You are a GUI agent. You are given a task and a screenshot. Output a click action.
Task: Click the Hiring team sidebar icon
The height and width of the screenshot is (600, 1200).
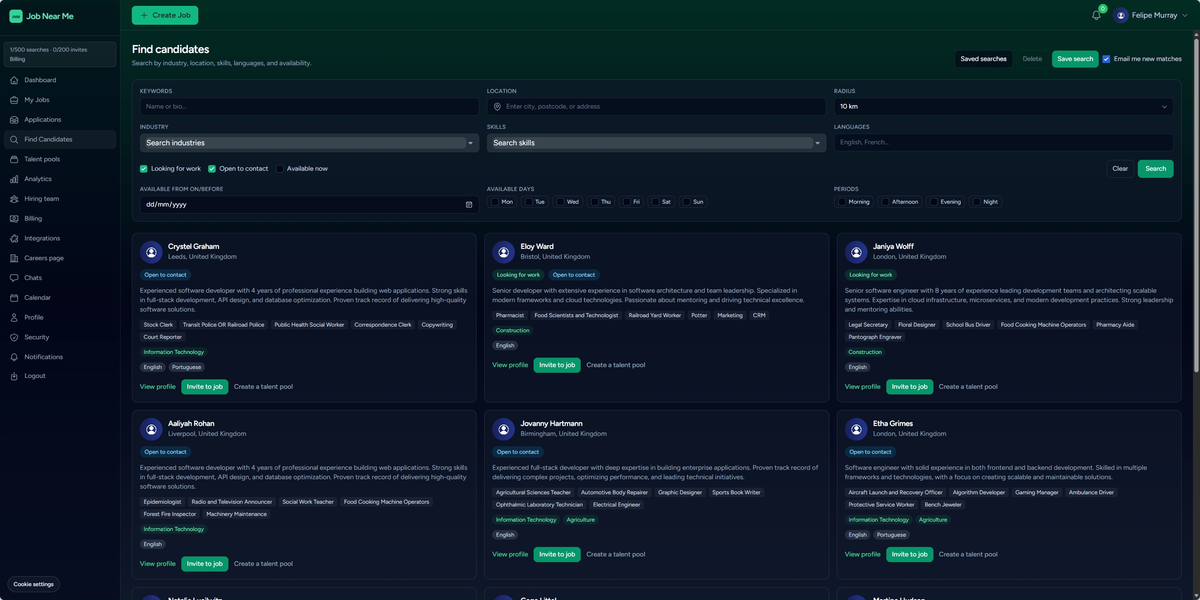tap(14, 199)
